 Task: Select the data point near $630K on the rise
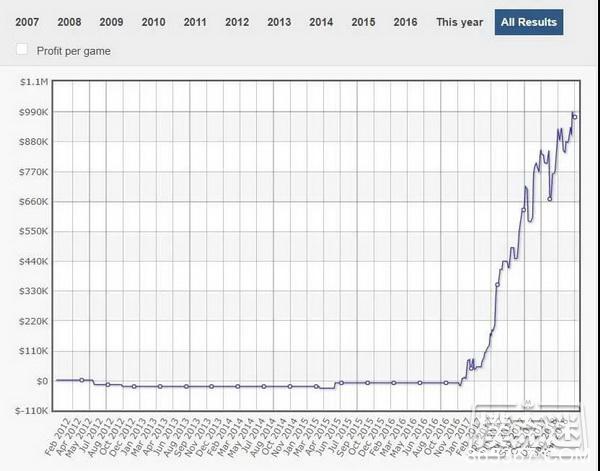pos(523,210)
